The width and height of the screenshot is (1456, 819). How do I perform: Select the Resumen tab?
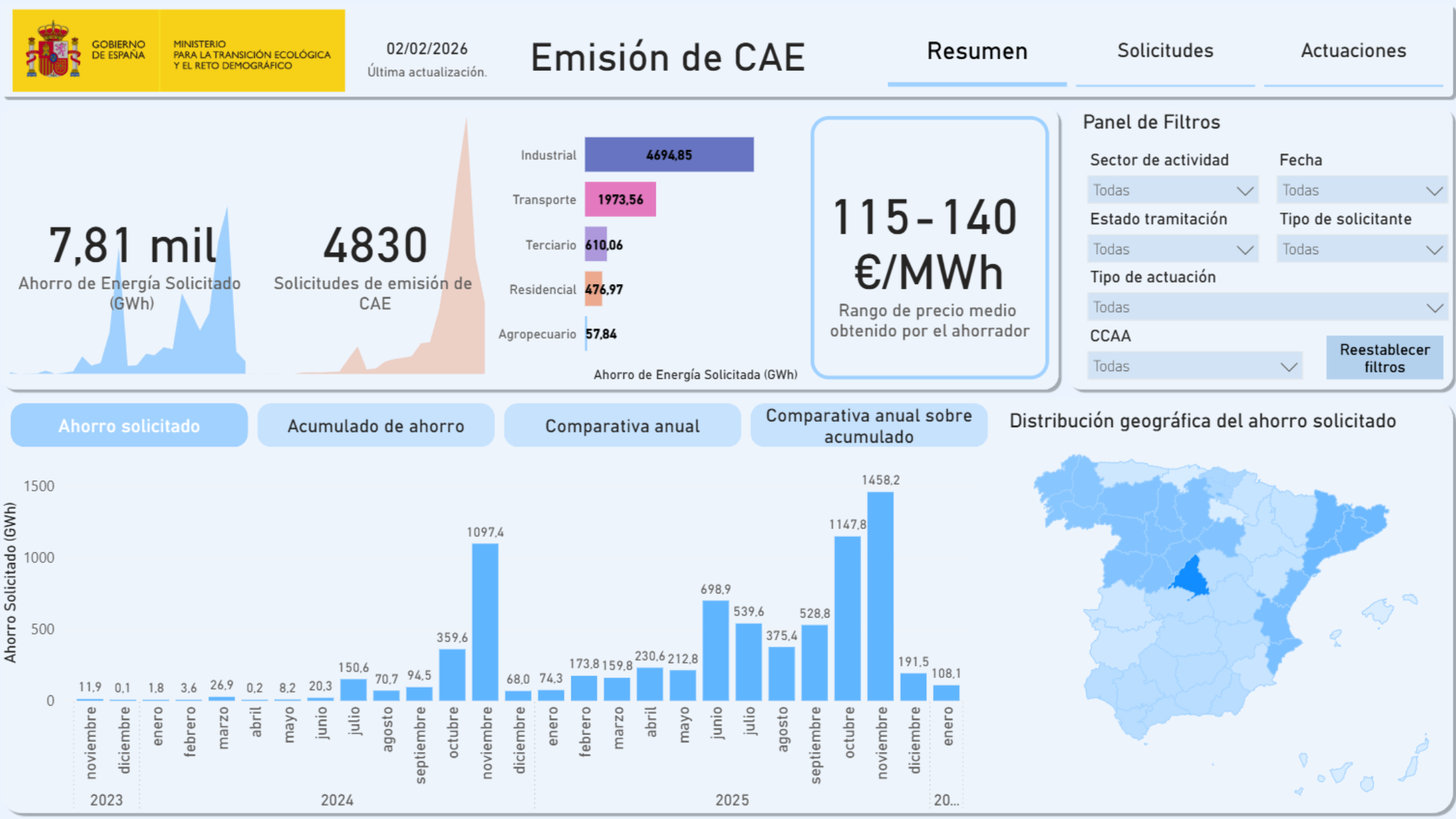[977, 51]
